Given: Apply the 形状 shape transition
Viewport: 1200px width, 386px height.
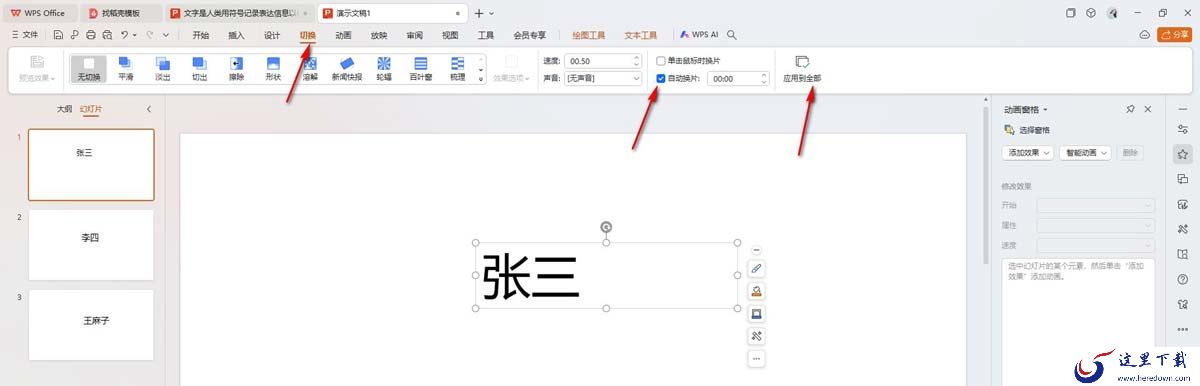Looking at the screenshot, I should click(273, 68).
